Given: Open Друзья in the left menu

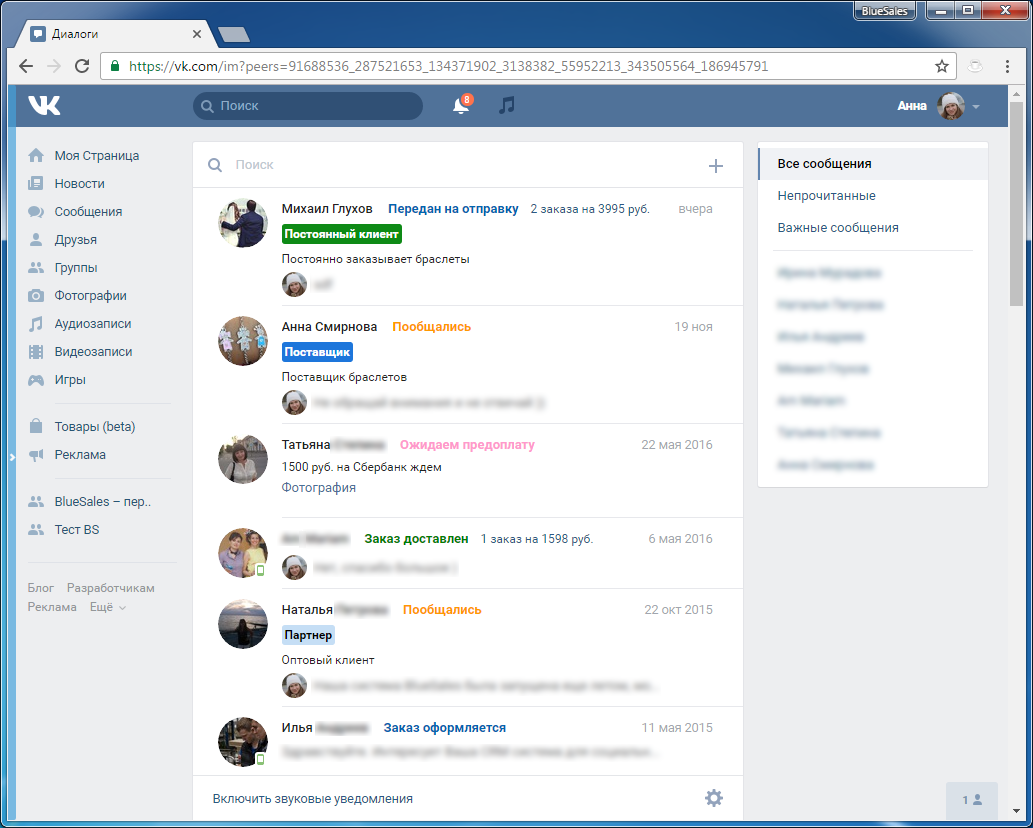Looking at the screenshot, I should pos(75,240).
